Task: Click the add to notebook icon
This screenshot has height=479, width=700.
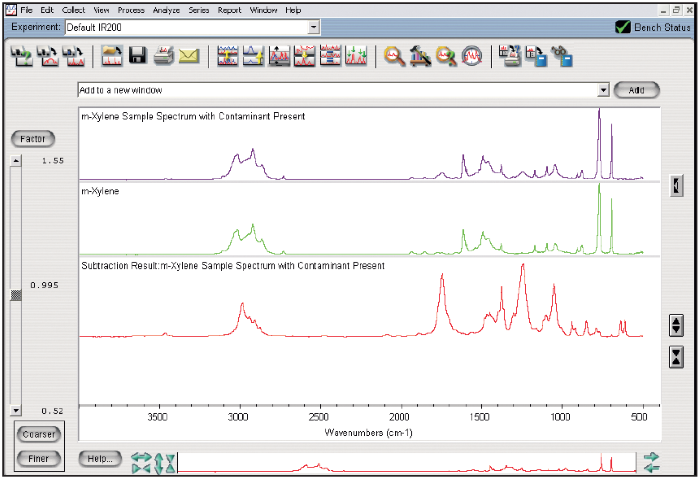Action: pyautogui.click(x=536, y=57)
